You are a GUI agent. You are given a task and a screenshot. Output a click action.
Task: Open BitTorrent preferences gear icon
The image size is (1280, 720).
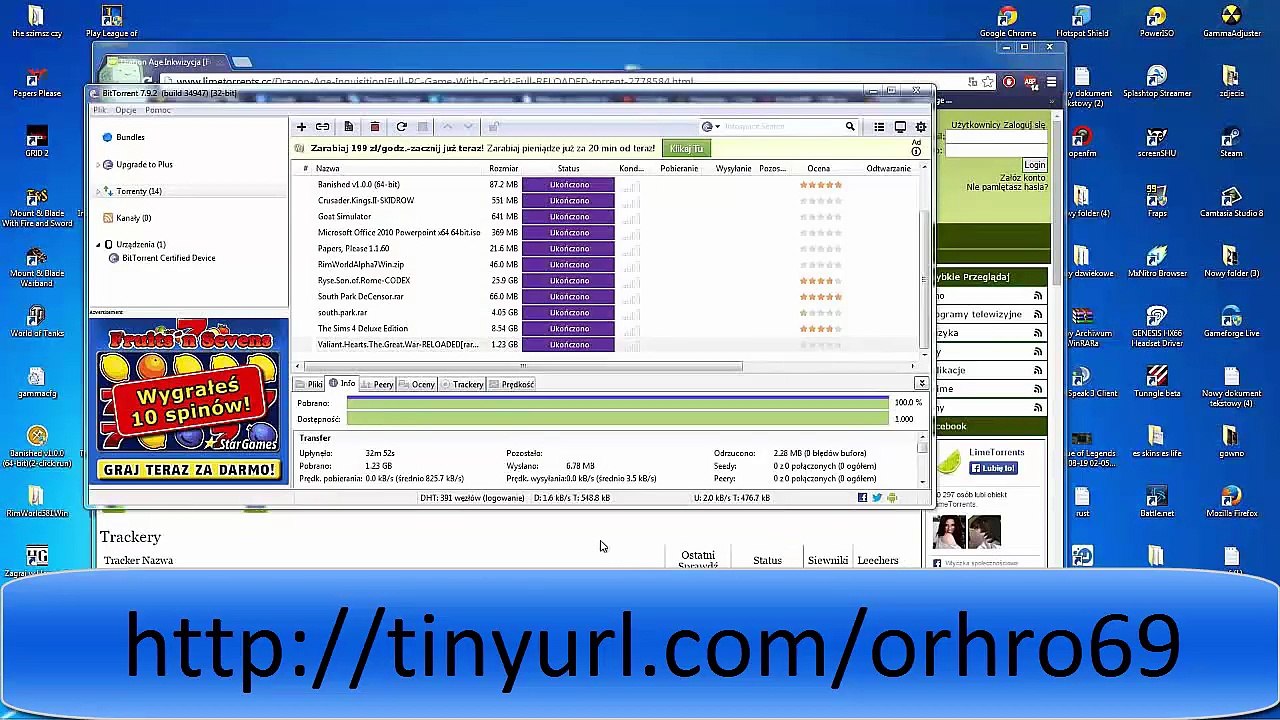point(921,127)
